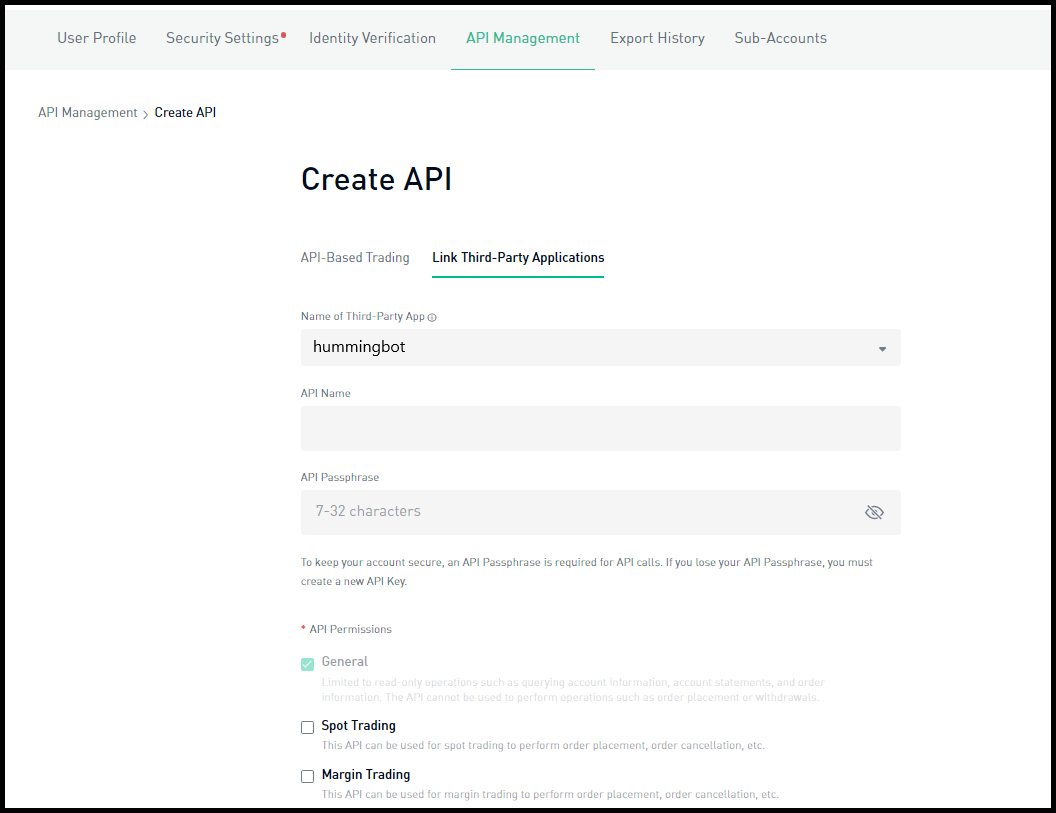Click API Management breadcrumb link
1056x813 pixels.
pos(88,113)
